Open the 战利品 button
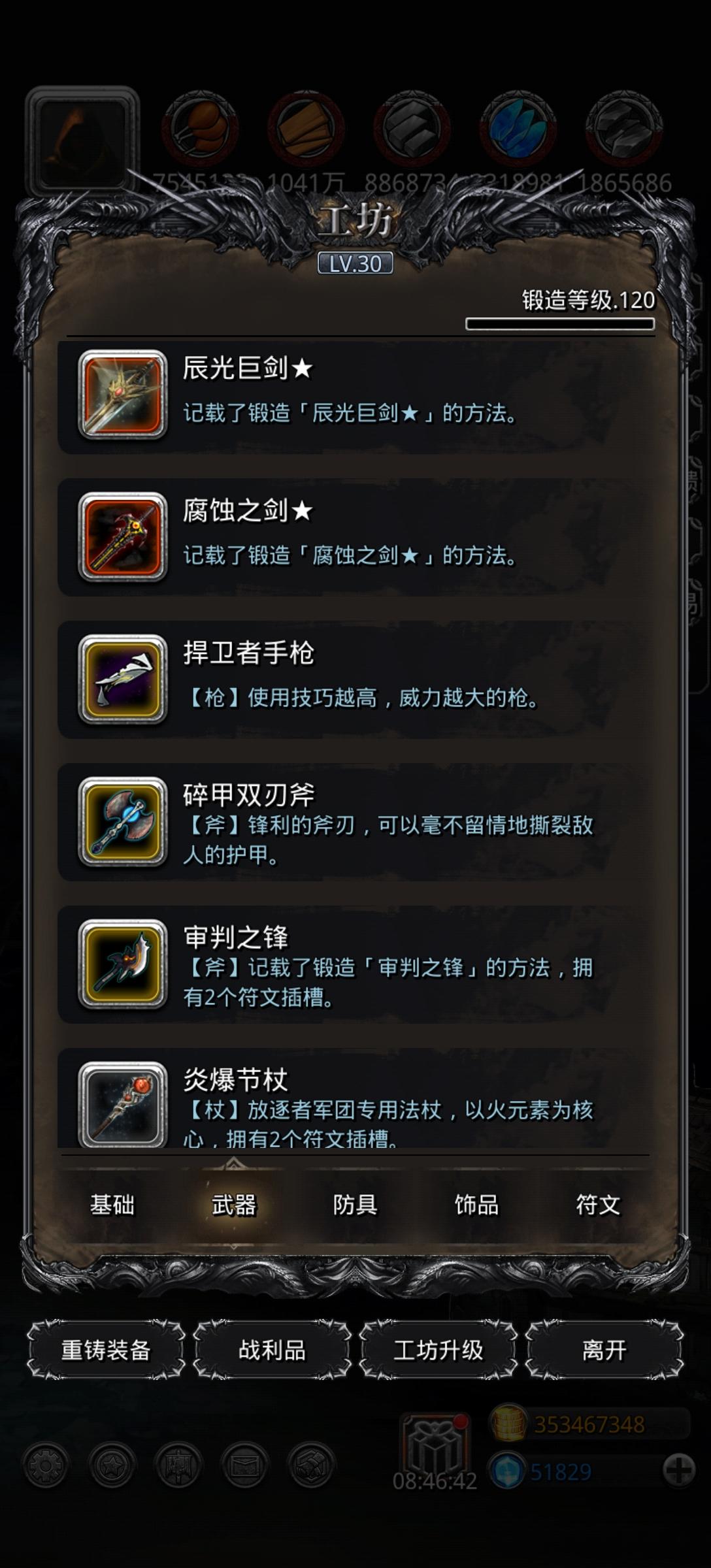Viewport: 711px width, 1568px height. 272,1350
